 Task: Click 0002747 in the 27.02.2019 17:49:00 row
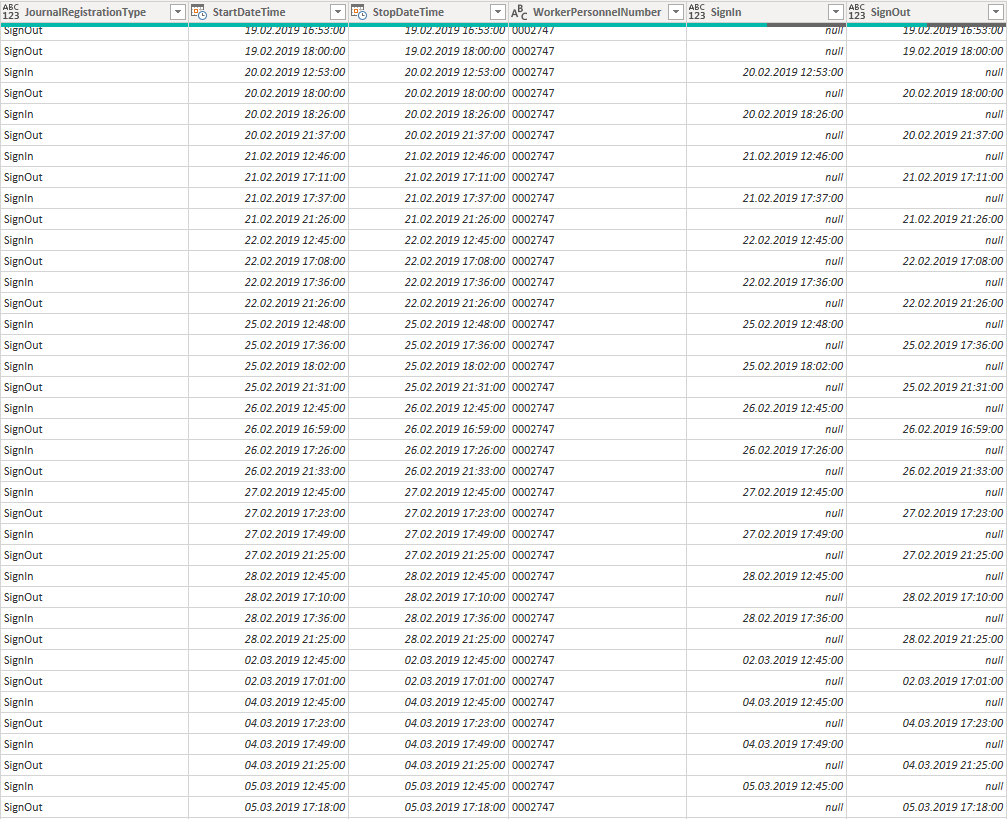coord(533,534)
